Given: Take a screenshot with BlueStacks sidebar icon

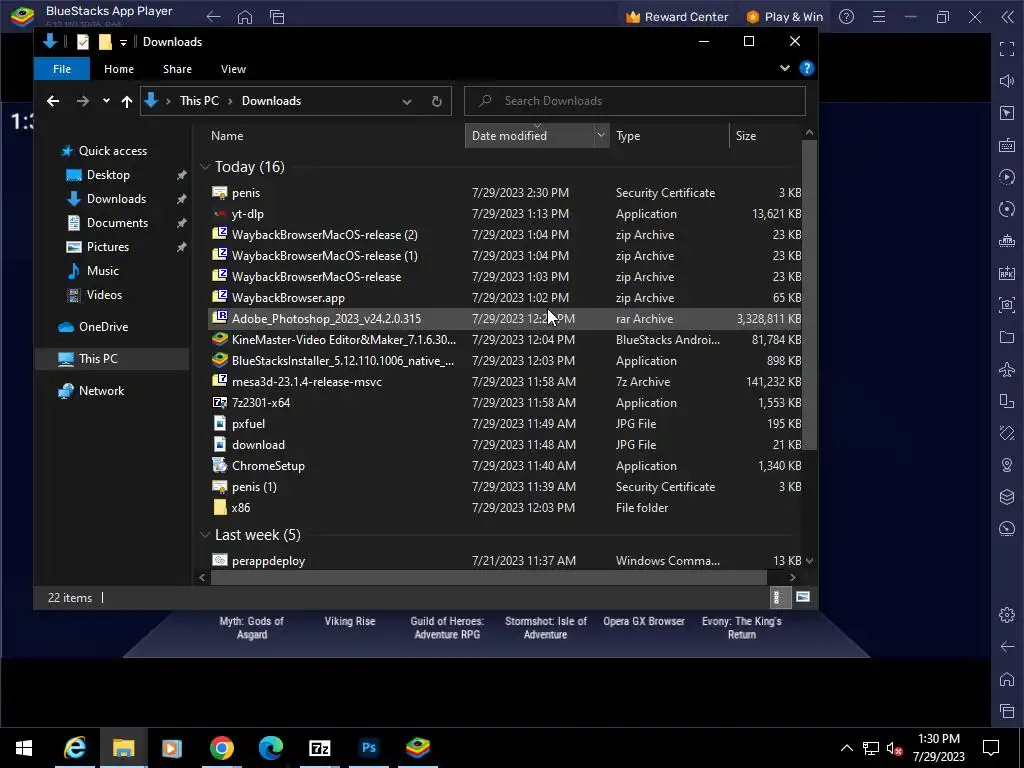Looking at the screenshot, I should [x=1007, y=305].
